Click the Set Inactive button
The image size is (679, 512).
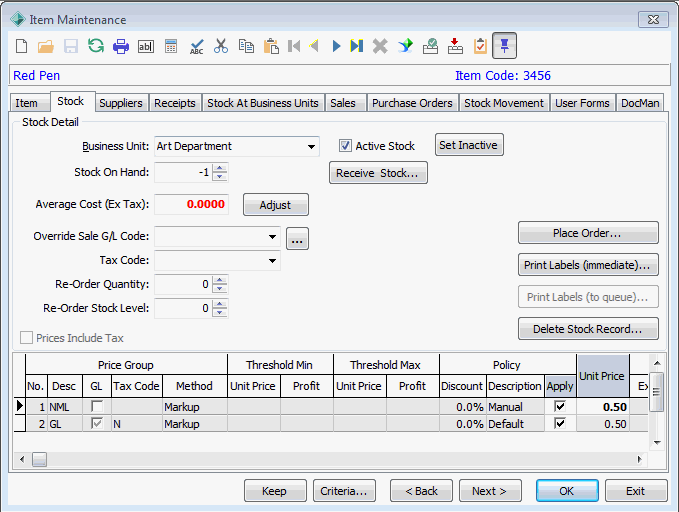(469, 145)
